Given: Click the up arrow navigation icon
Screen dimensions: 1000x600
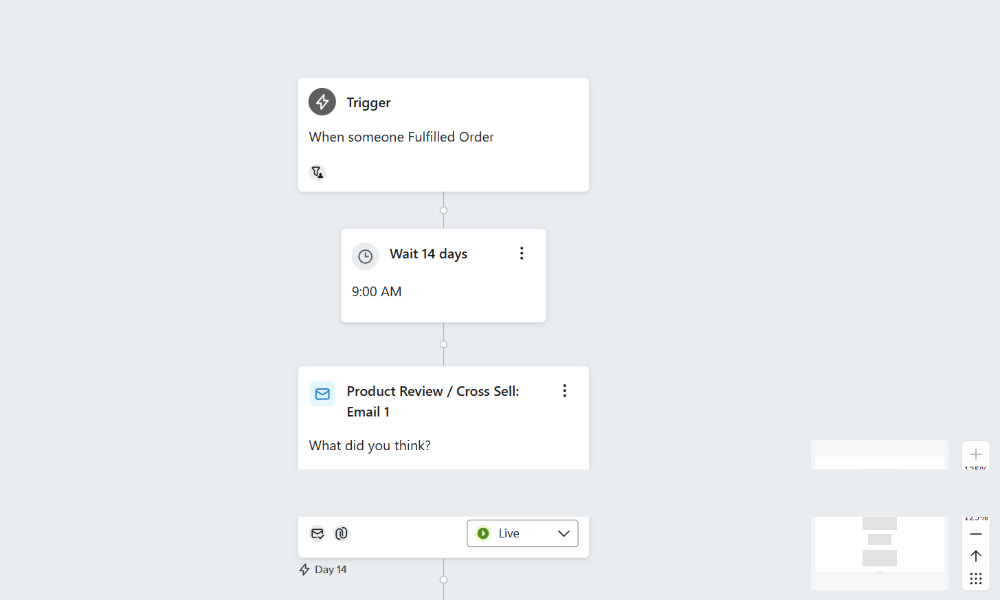Looking at the screenshot, I should [976, 556].
